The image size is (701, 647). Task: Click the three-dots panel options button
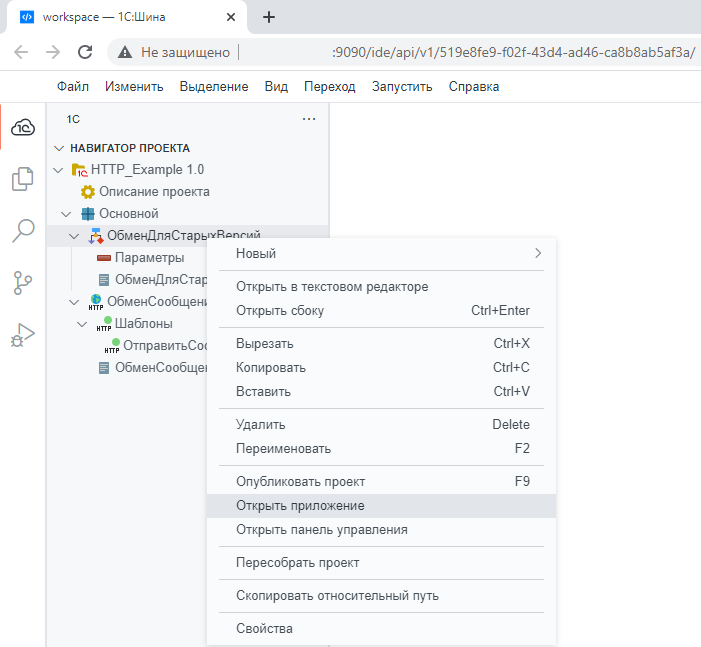click(x=308, y=119)
